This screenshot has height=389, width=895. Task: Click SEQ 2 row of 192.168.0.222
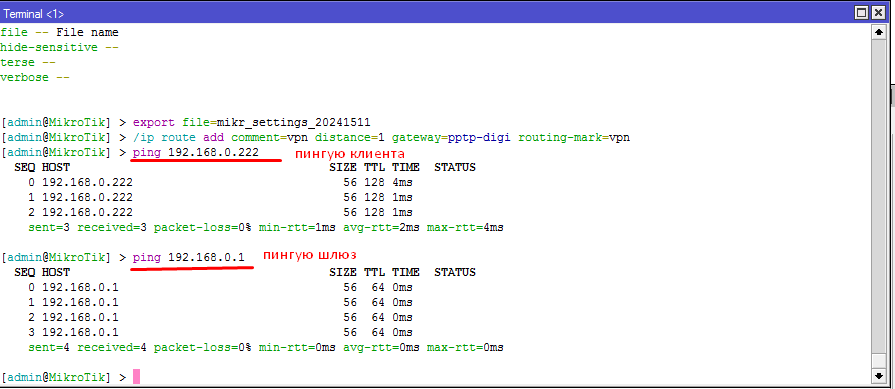pos(220,212)
